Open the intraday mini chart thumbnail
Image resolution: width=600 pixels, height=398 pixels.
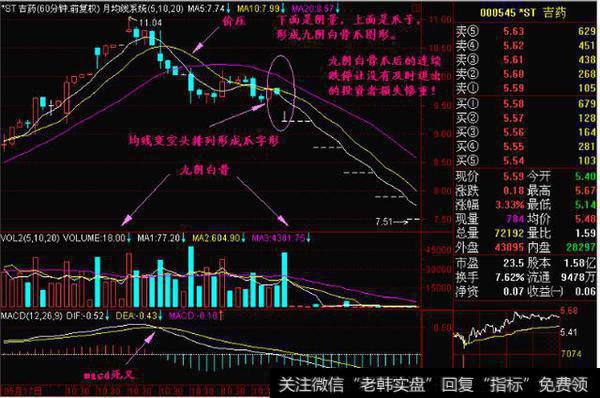click(x=507, y=339)
